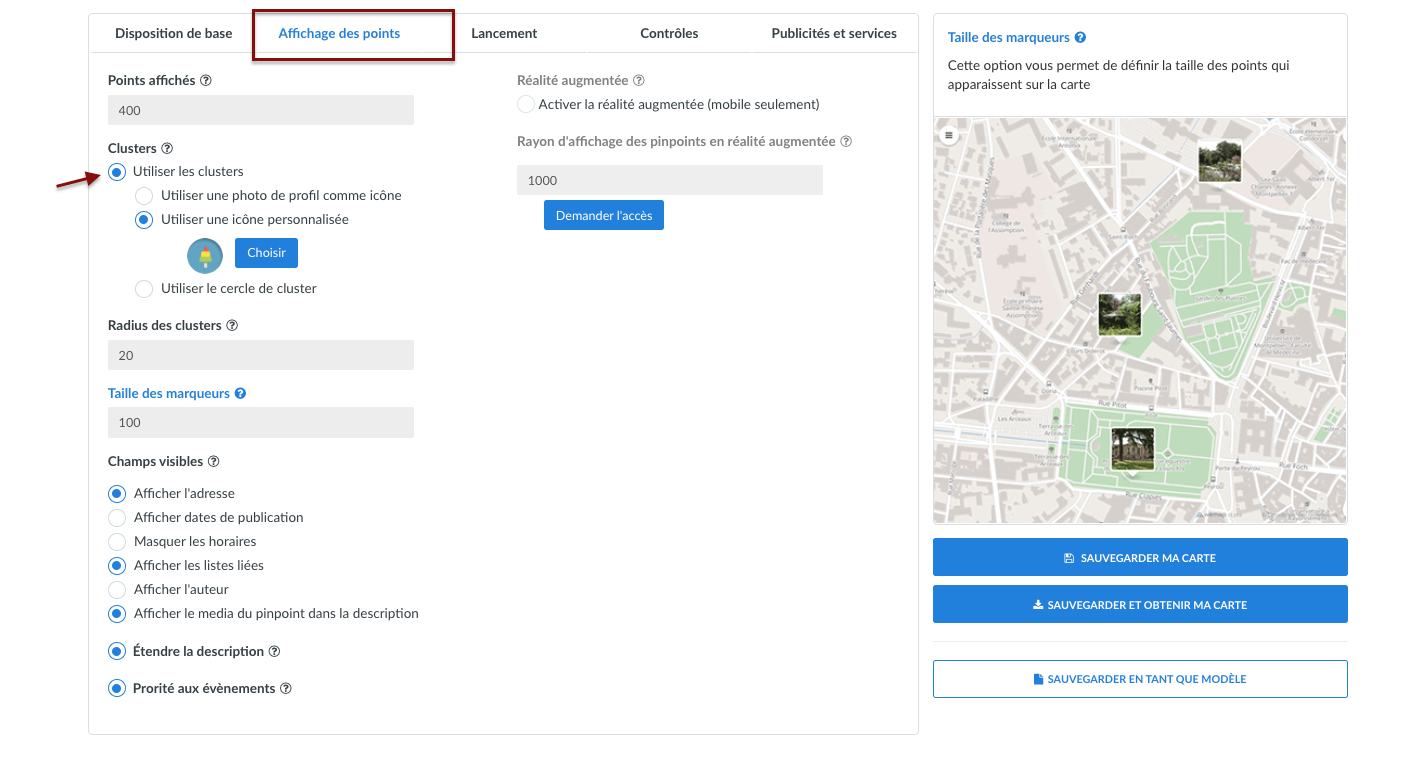Open the map menu hamburger icon
Screen dimensions: 1415x758
point(949,134)
